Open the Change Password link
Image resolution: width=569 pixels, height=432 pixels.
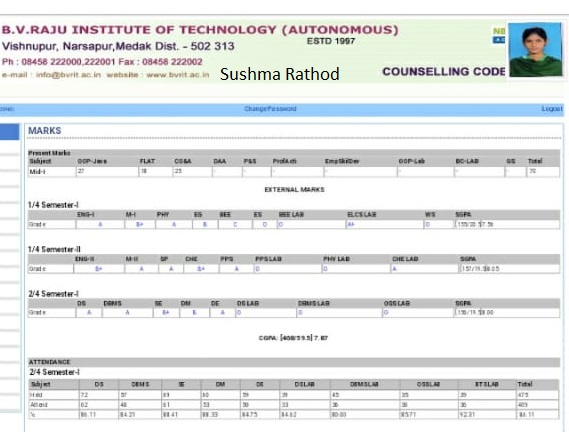(270, 109)
